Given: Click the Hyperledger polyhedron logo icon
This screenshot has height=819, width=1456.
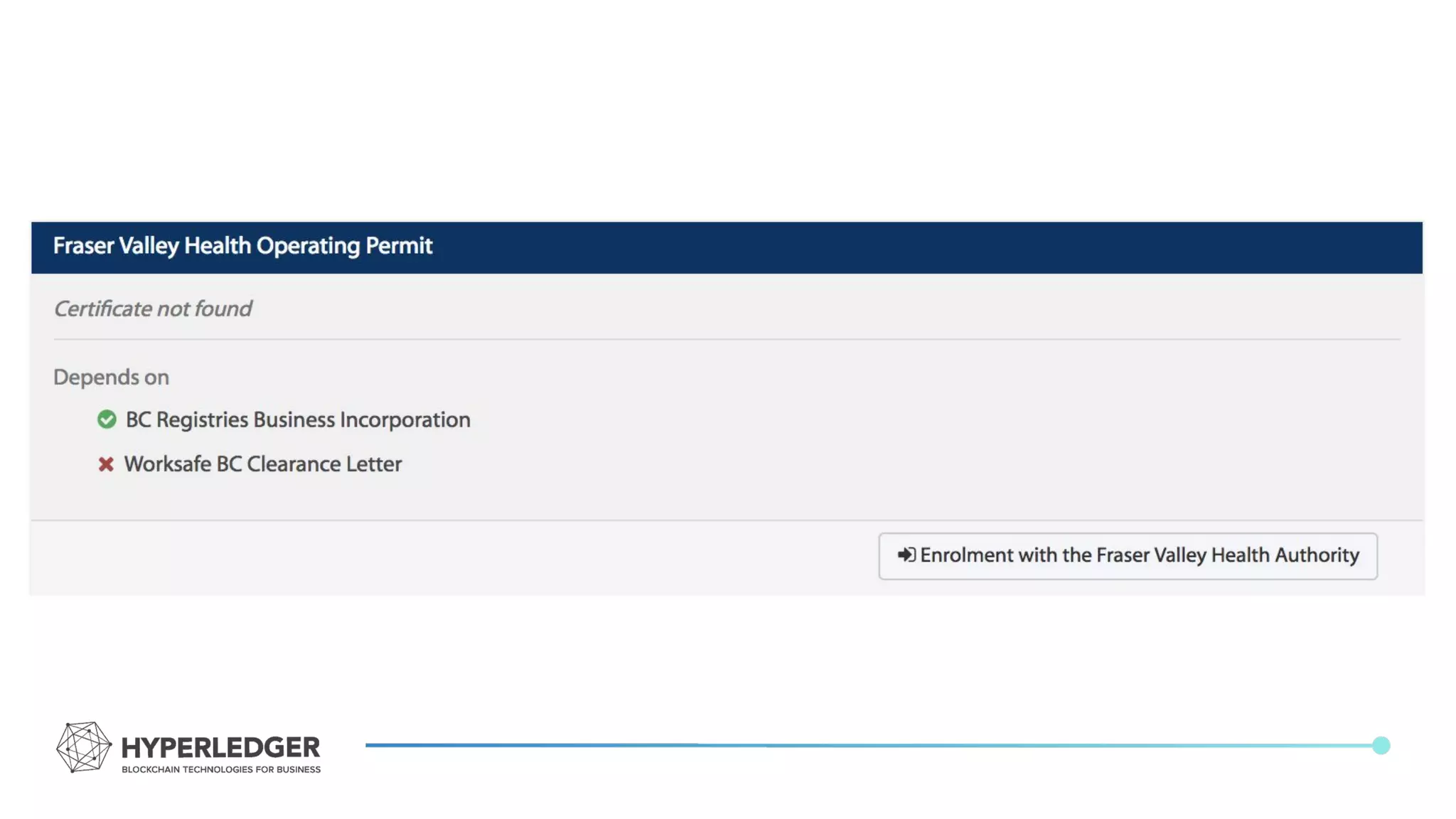Looking at the screenshot, I should click(84, 746).
